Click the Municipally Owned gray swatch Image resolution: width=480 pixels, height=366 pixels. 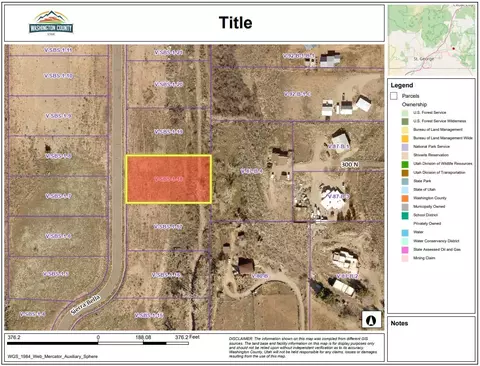405,207
